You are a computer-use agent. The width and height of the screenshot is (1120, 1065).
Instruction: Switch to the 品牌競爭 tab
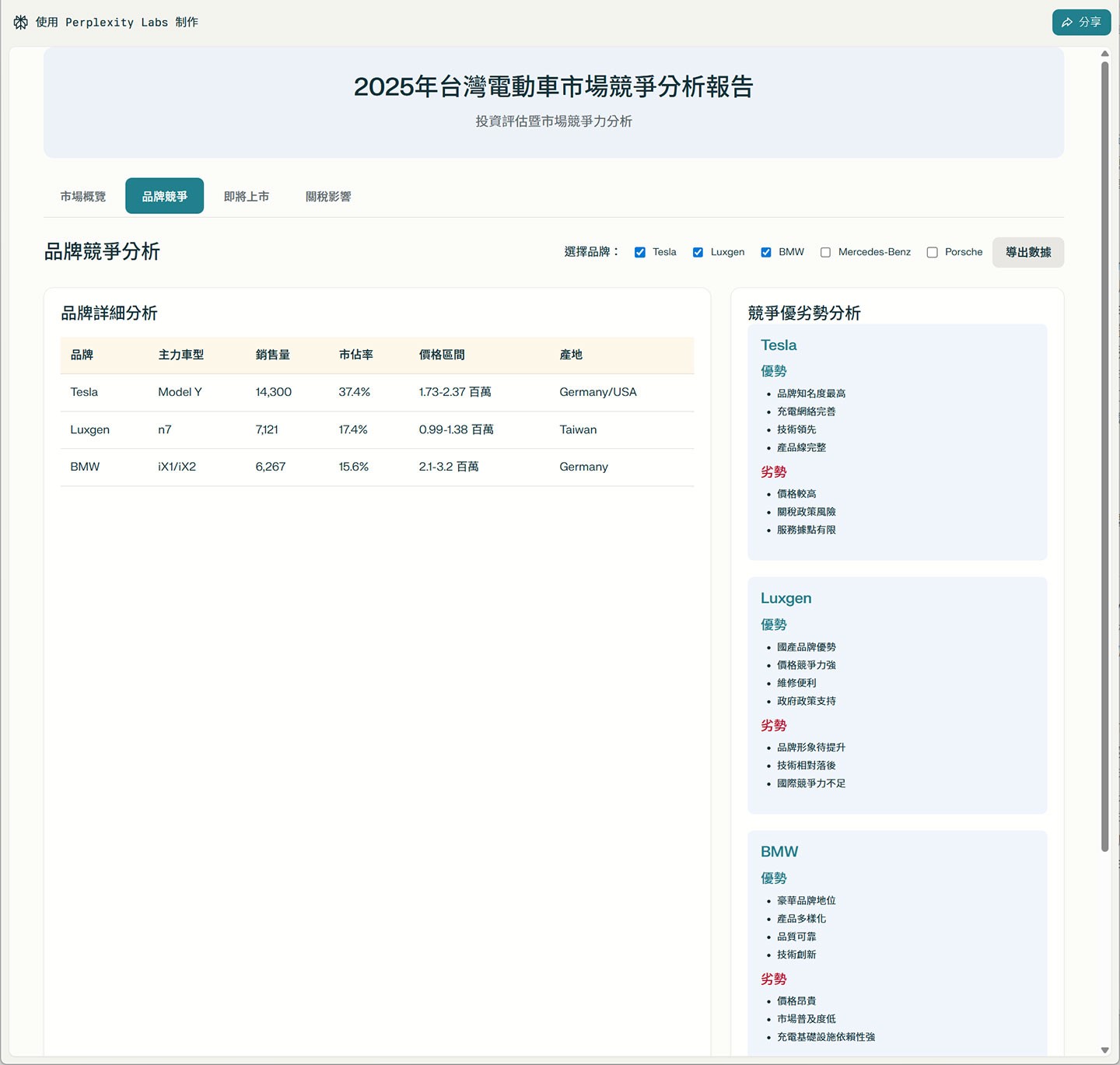pyautogui.click(x=164, y=195)
